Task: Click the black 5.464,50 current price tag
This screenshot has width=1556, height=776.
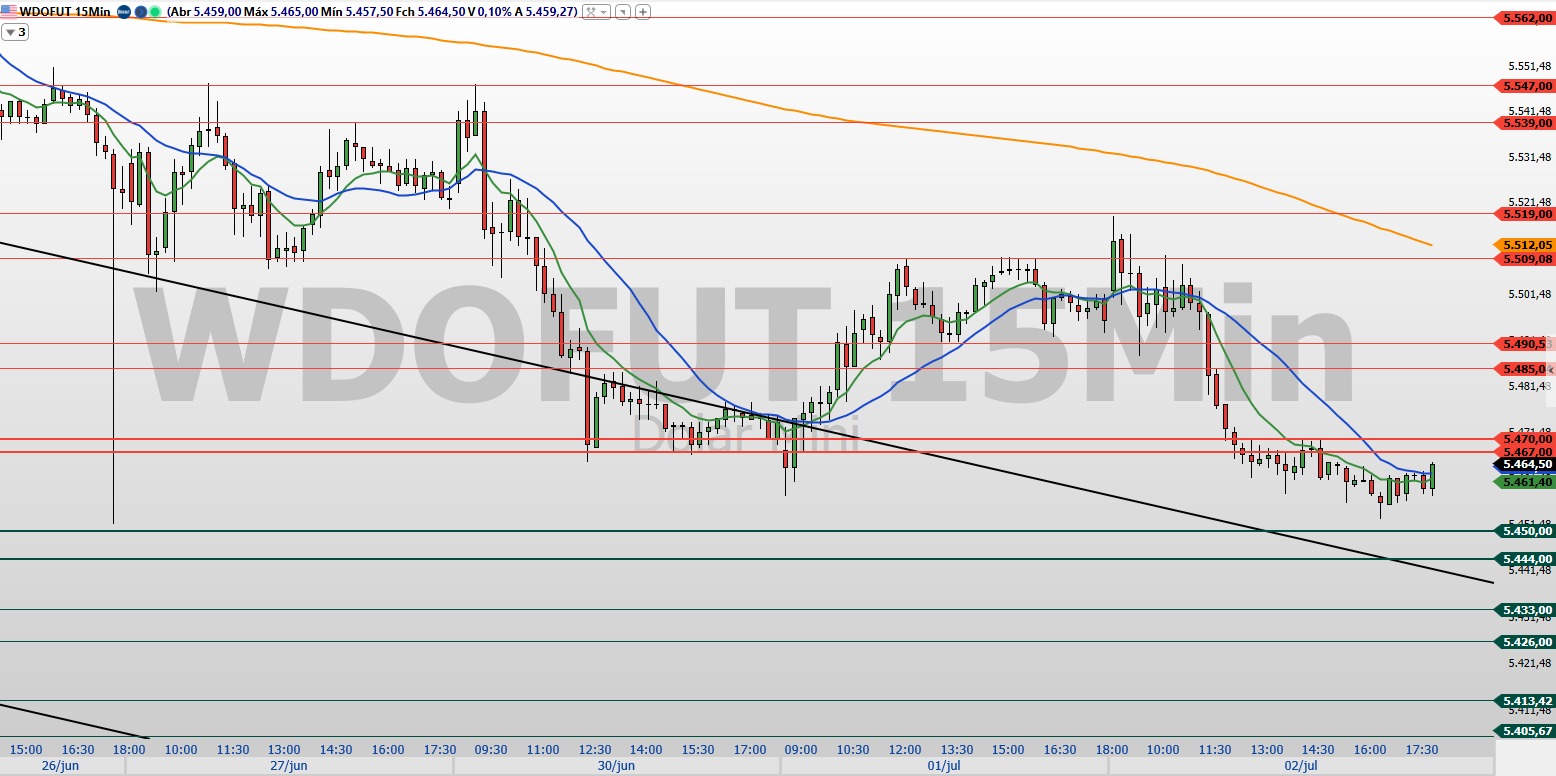Action: coord(1524,465)
